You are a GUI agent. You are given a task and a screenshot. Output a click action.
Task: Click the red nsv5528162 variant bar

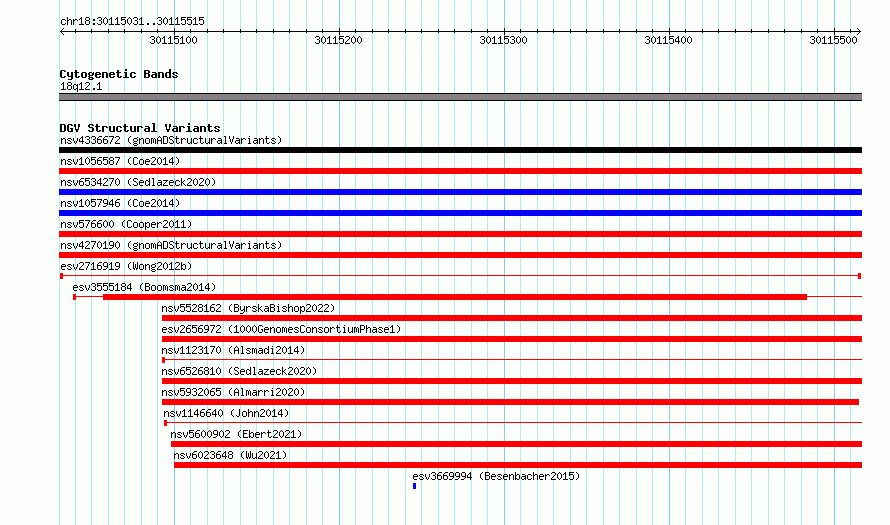click(x=511, y=318)
